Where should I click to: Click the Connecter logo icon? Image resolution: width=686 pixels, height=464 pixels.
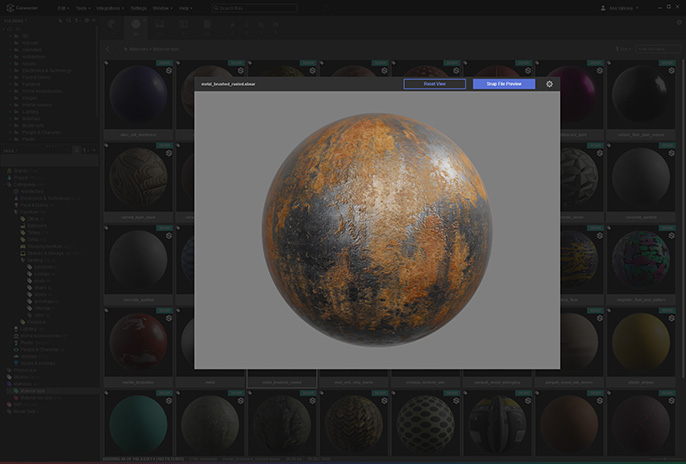pos(10,8)
